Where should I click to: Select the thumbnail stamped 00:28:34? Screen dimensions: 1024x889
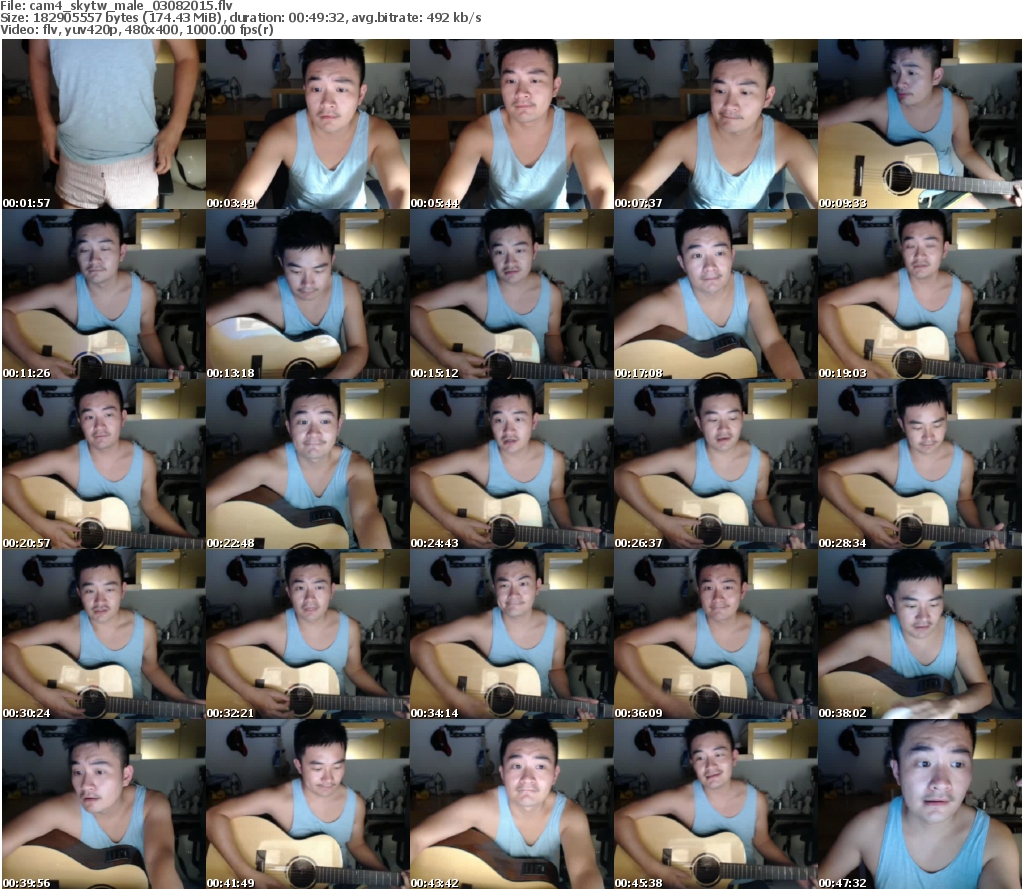pyautogui.click(x=920, y=464)
